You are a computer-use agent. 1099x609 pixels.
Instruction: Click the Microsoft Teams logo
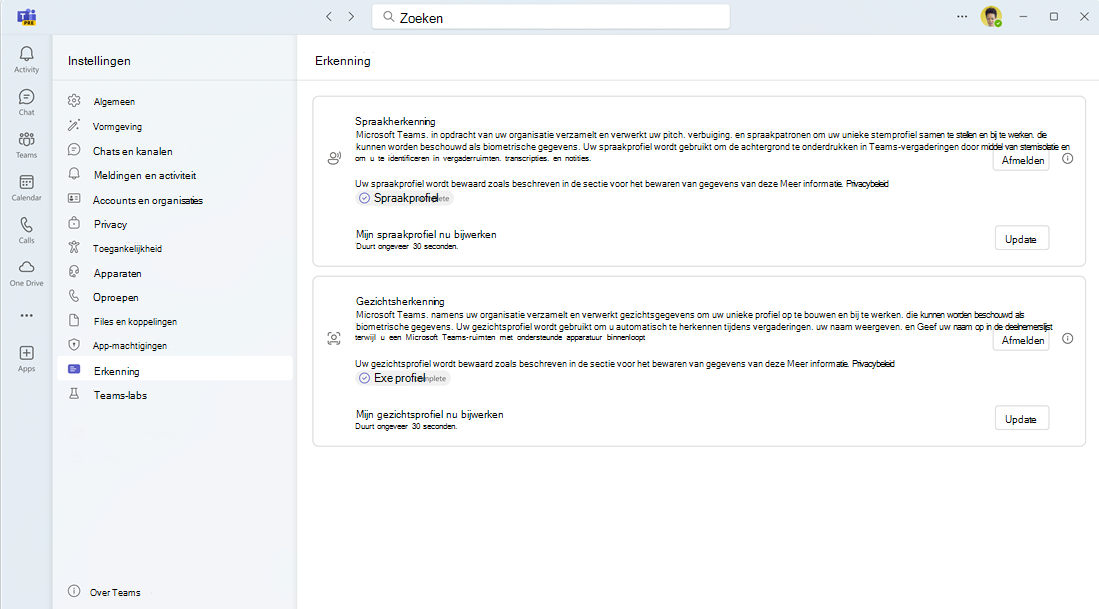point(27,17)
